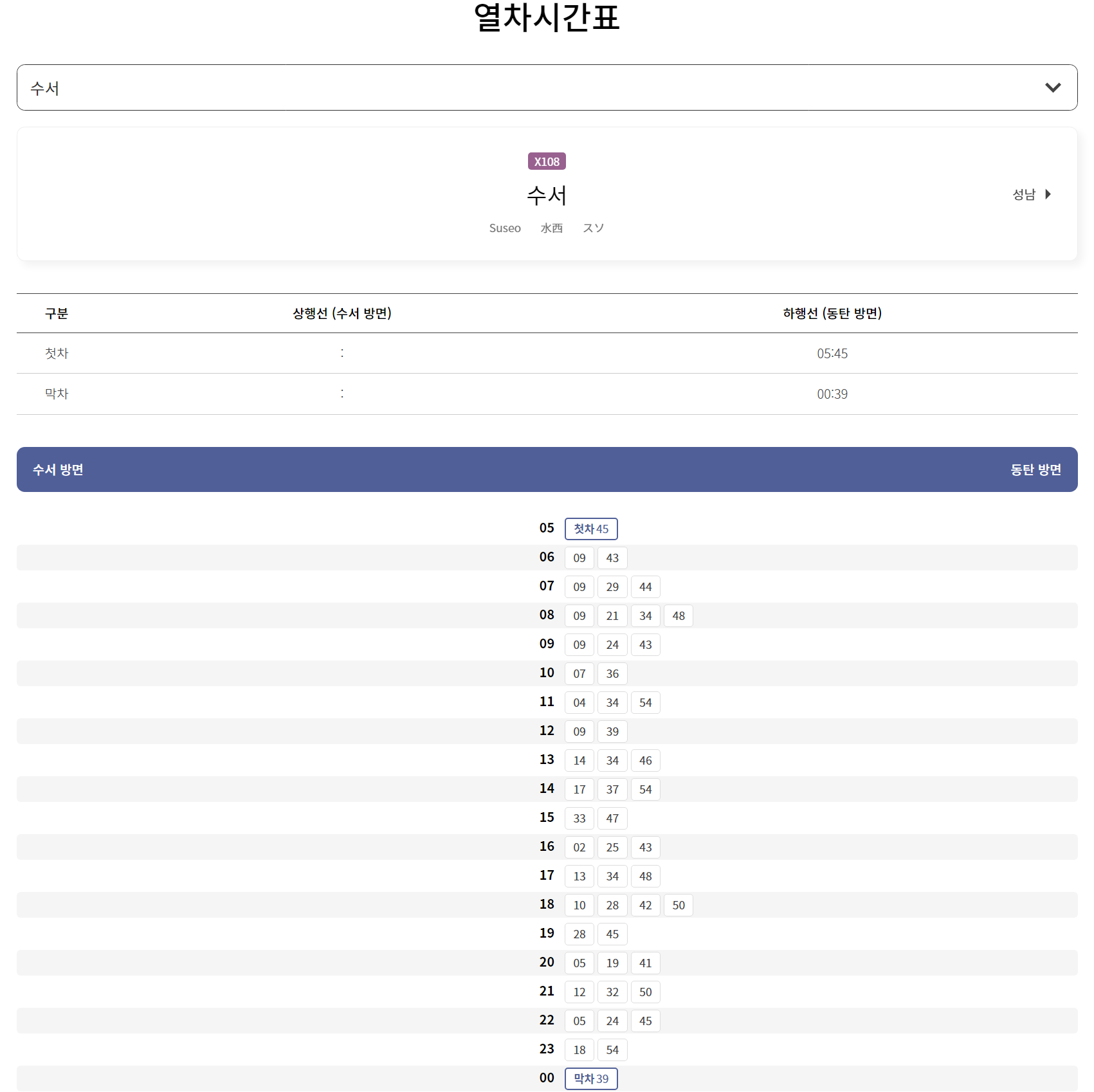This screenshot has height=1092, width=1094.
Task: Click the 05:45 first train time link
Action: 832,353
